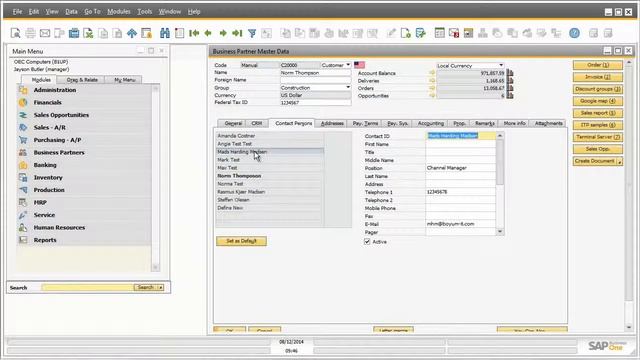Image resolution: width=640 pixels, height=360 pixels.
Task: Switch to the Attachments tab
Action: tap(549, 123)
